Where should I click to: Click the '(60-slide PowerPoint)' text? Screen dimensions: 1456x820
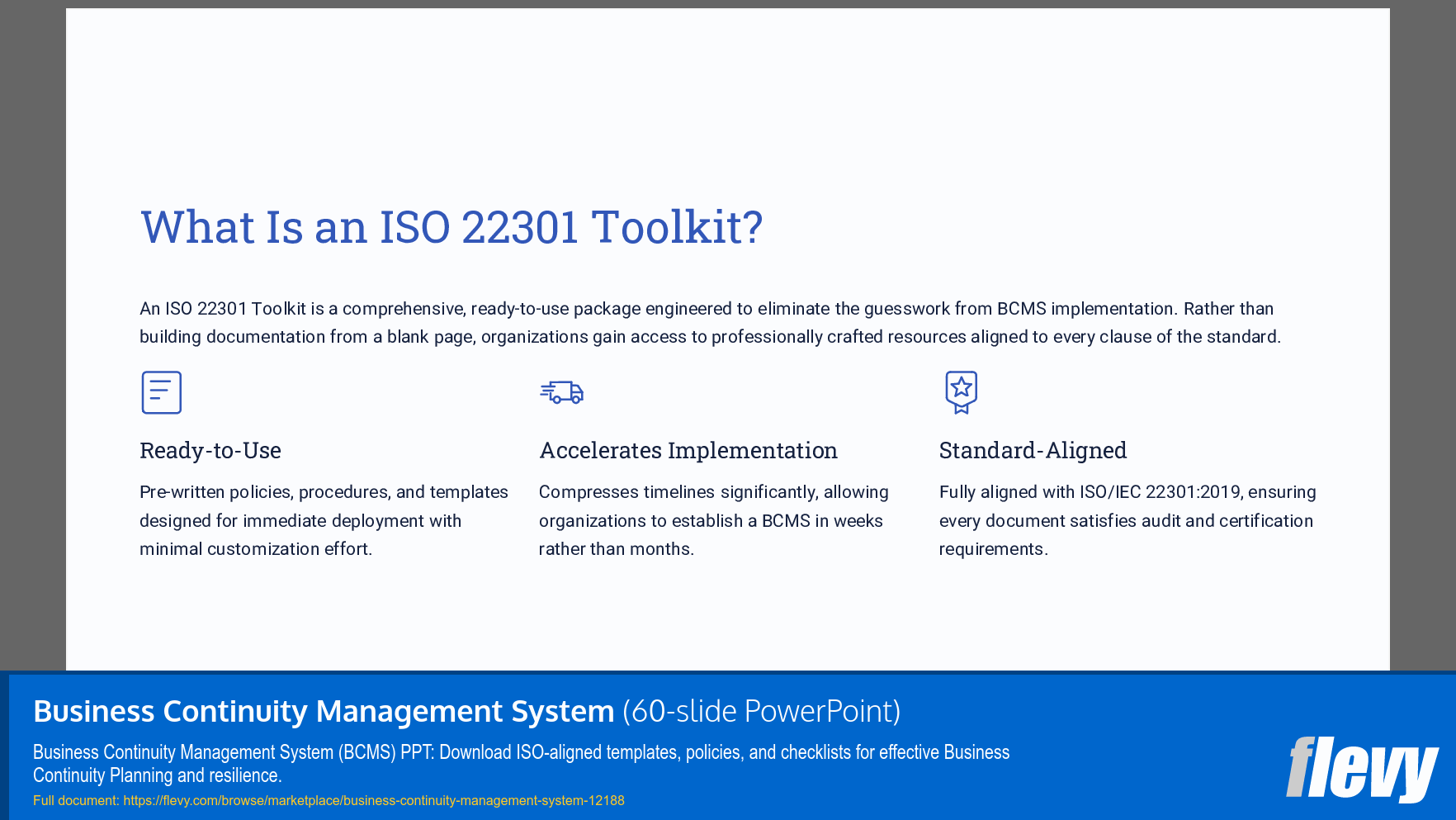pos(761,711)
